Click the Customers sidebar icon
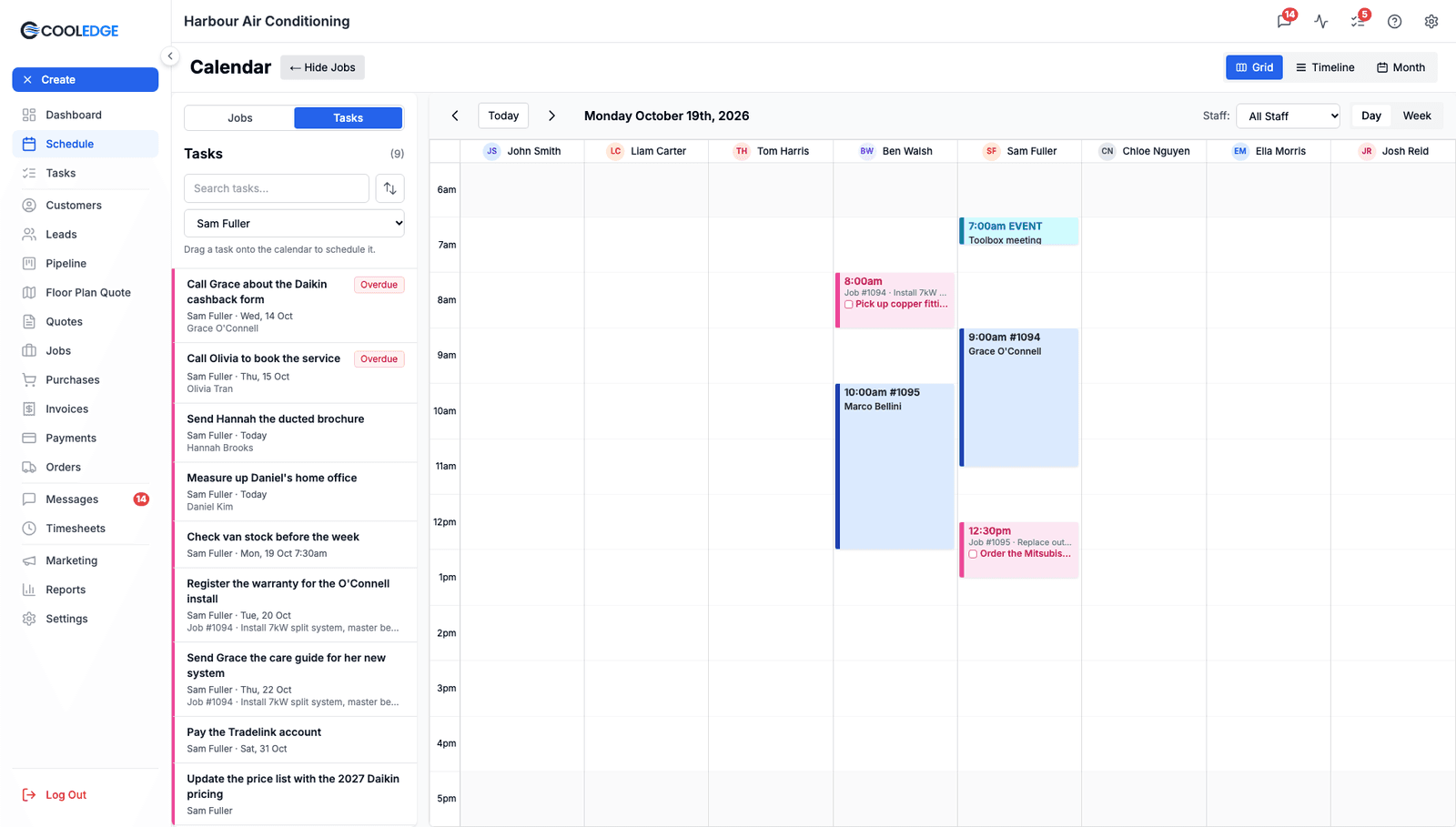This screenshot has width=1456, height=827. click(29, 205)
